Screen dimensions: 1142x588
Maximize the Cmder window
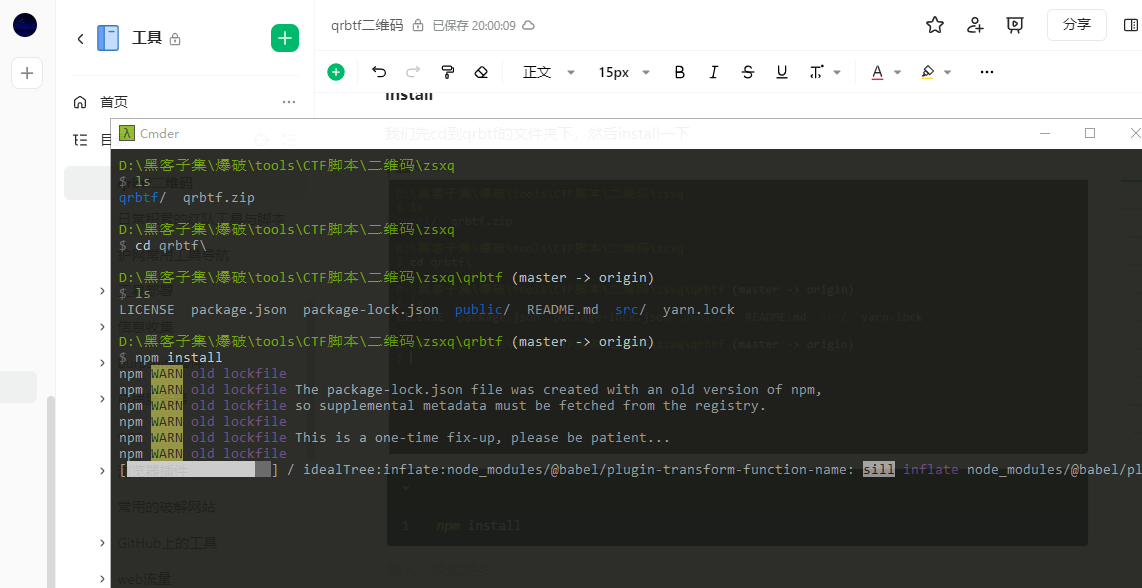[1090, 133]
